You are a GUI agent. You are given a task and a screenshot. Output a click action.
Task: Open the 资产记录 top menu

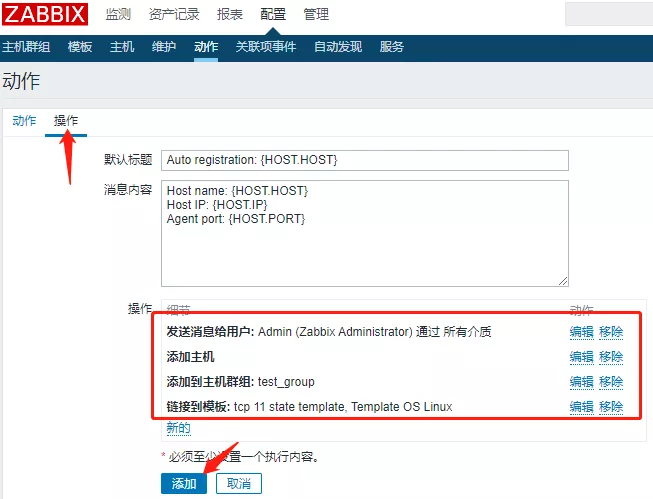[x=173, y=14]
